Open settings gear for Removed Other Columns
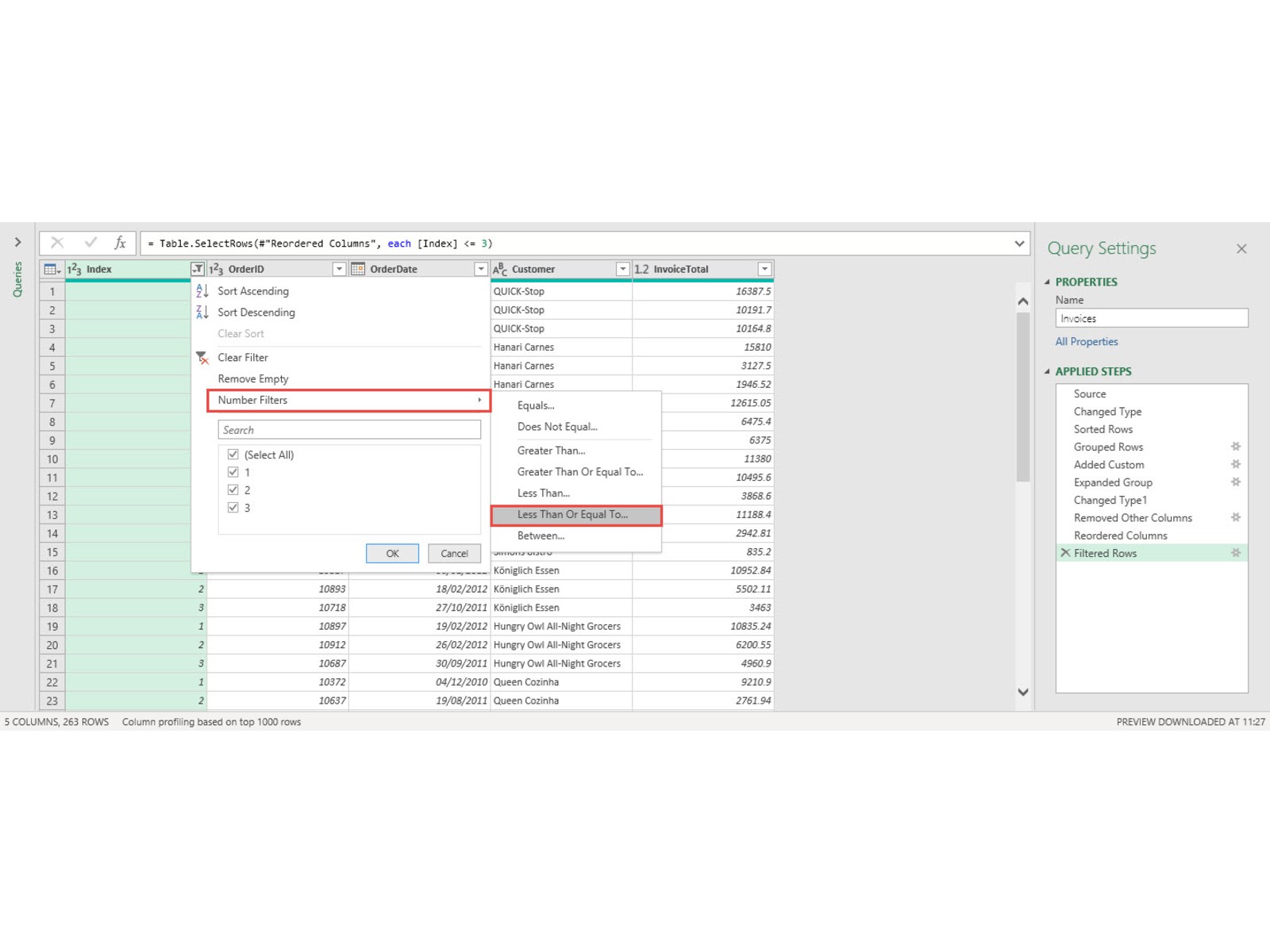This screenshot has width=1270, height=952. (1235, 517)
